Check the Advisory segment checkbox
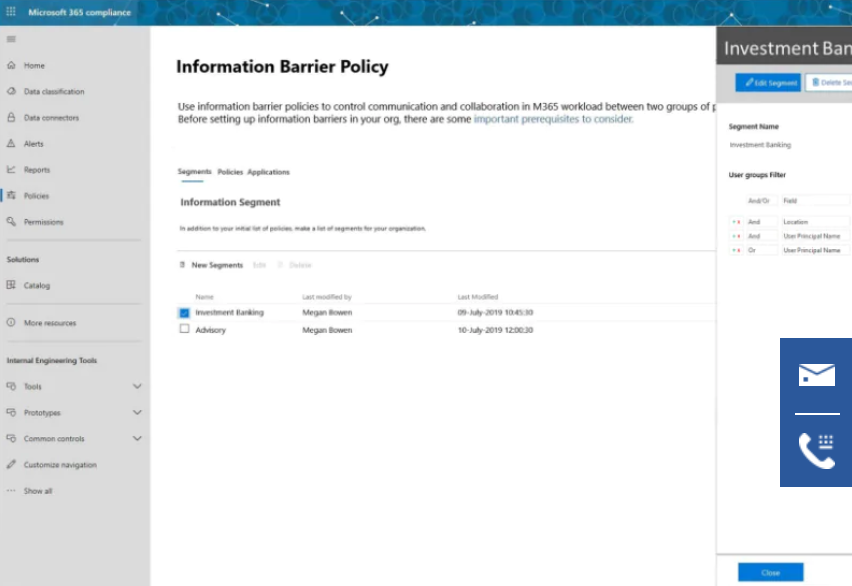The width and height of the screenshot is (852, 586). tap(184, 329)
